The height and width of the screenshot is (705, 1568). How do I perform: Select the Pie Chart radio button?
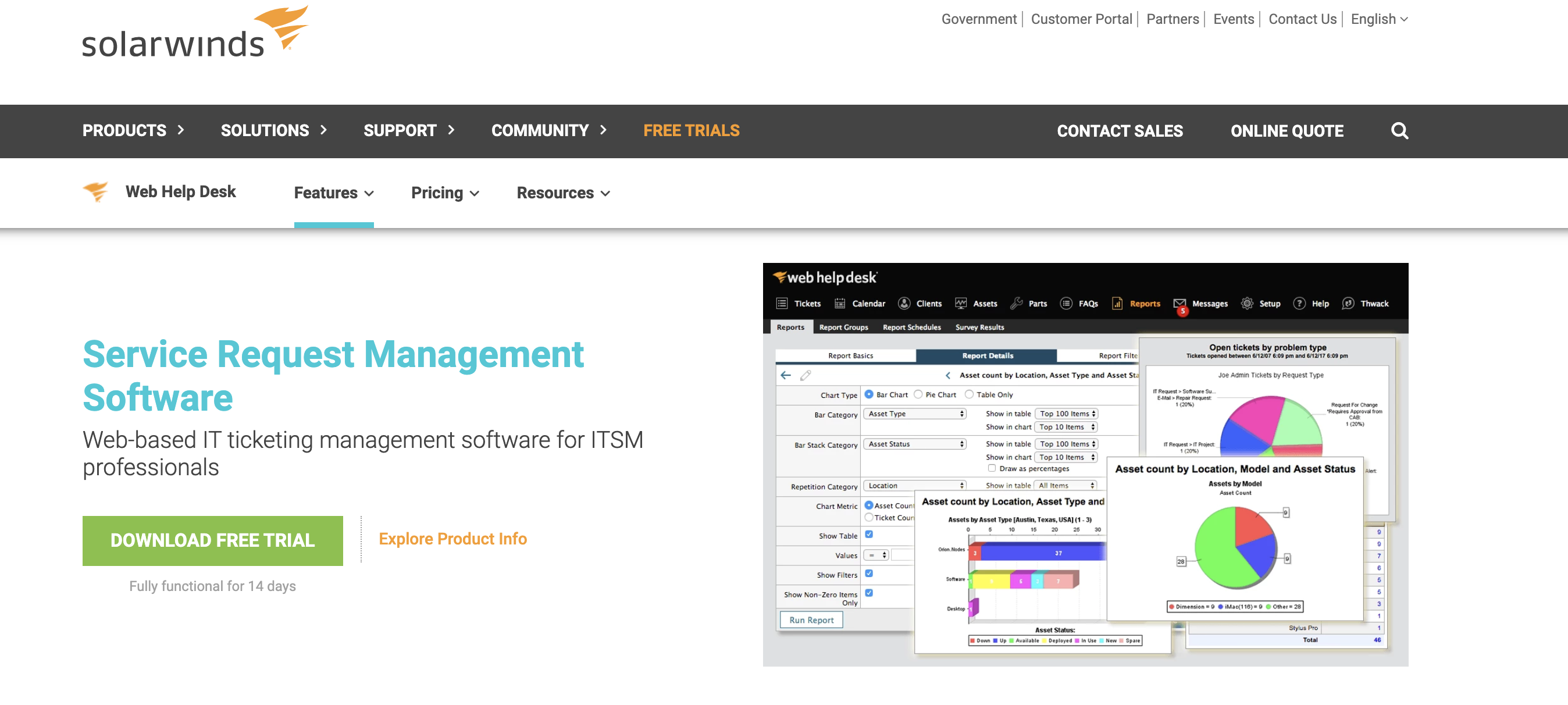[918, 394]
